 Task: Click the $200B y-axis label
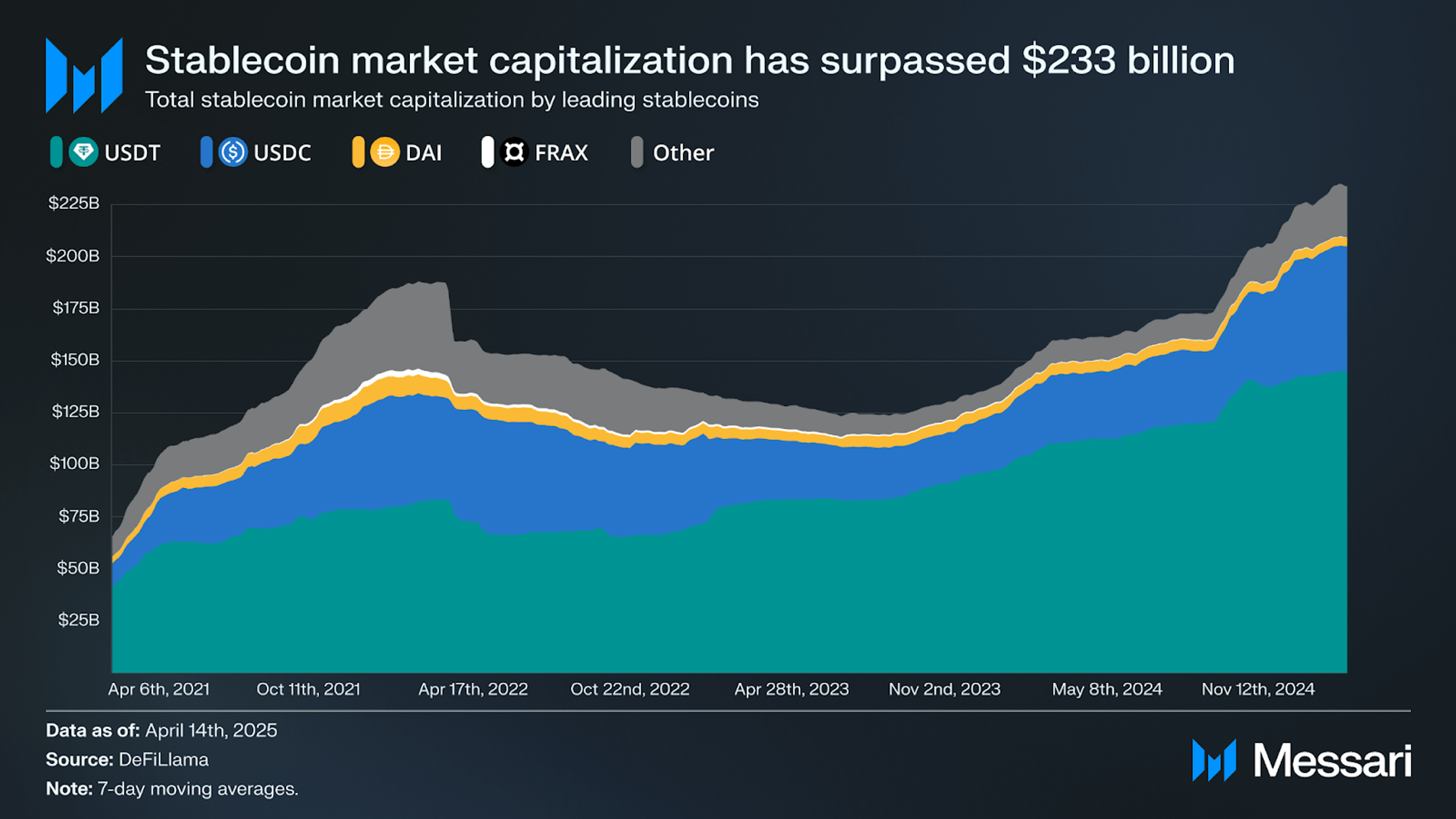[73, 256]
